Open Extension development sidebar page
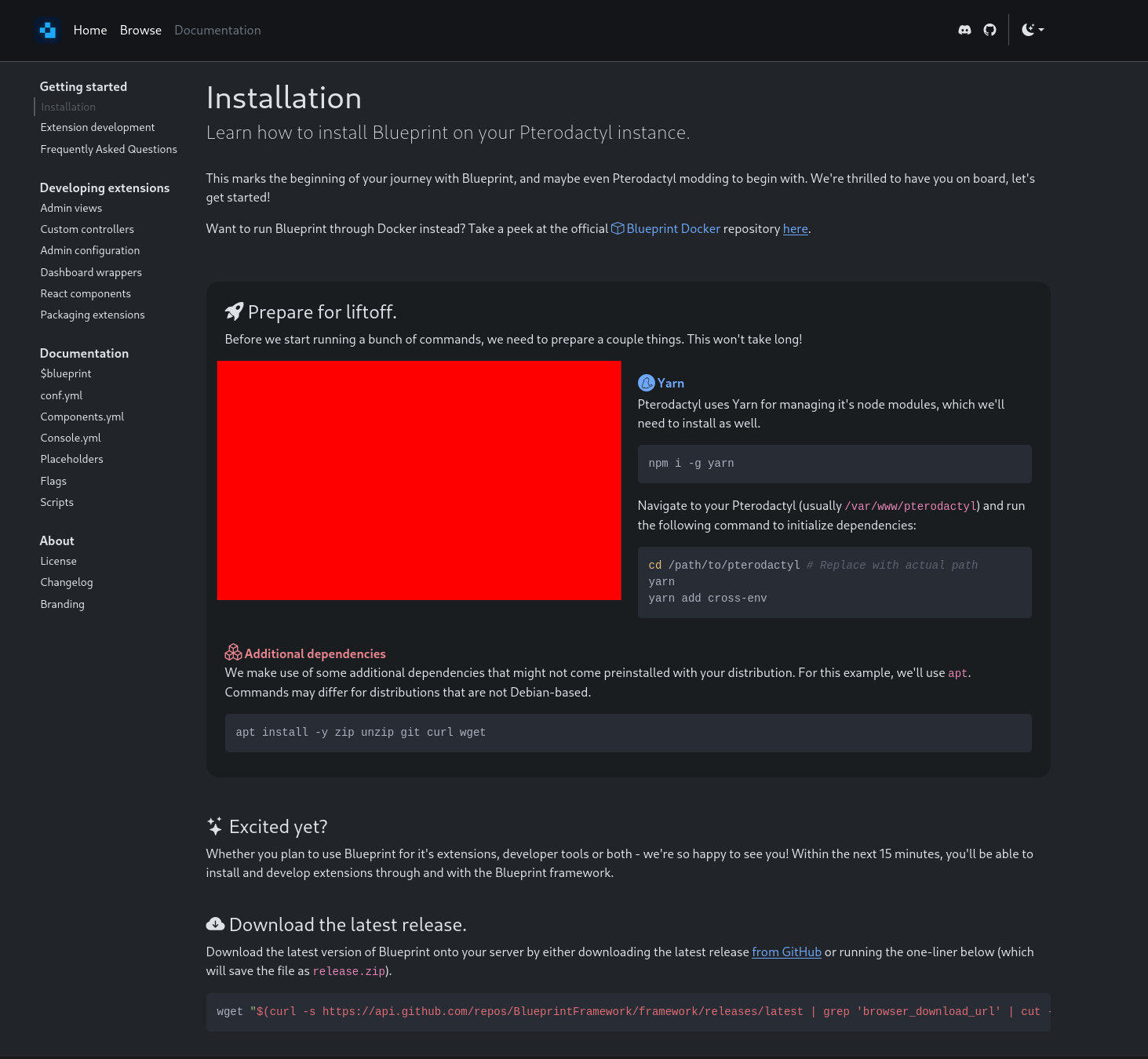This screenshot has height=1059, width=1148. [97, 127]
